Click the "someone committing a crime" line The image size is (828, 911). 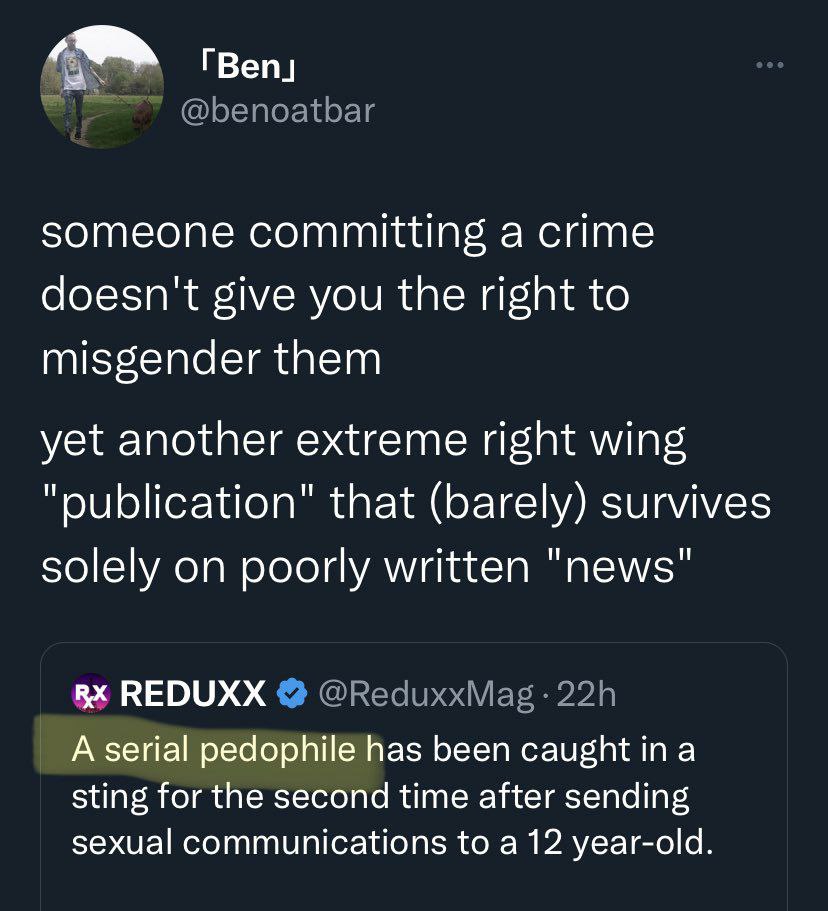[347, 233]
